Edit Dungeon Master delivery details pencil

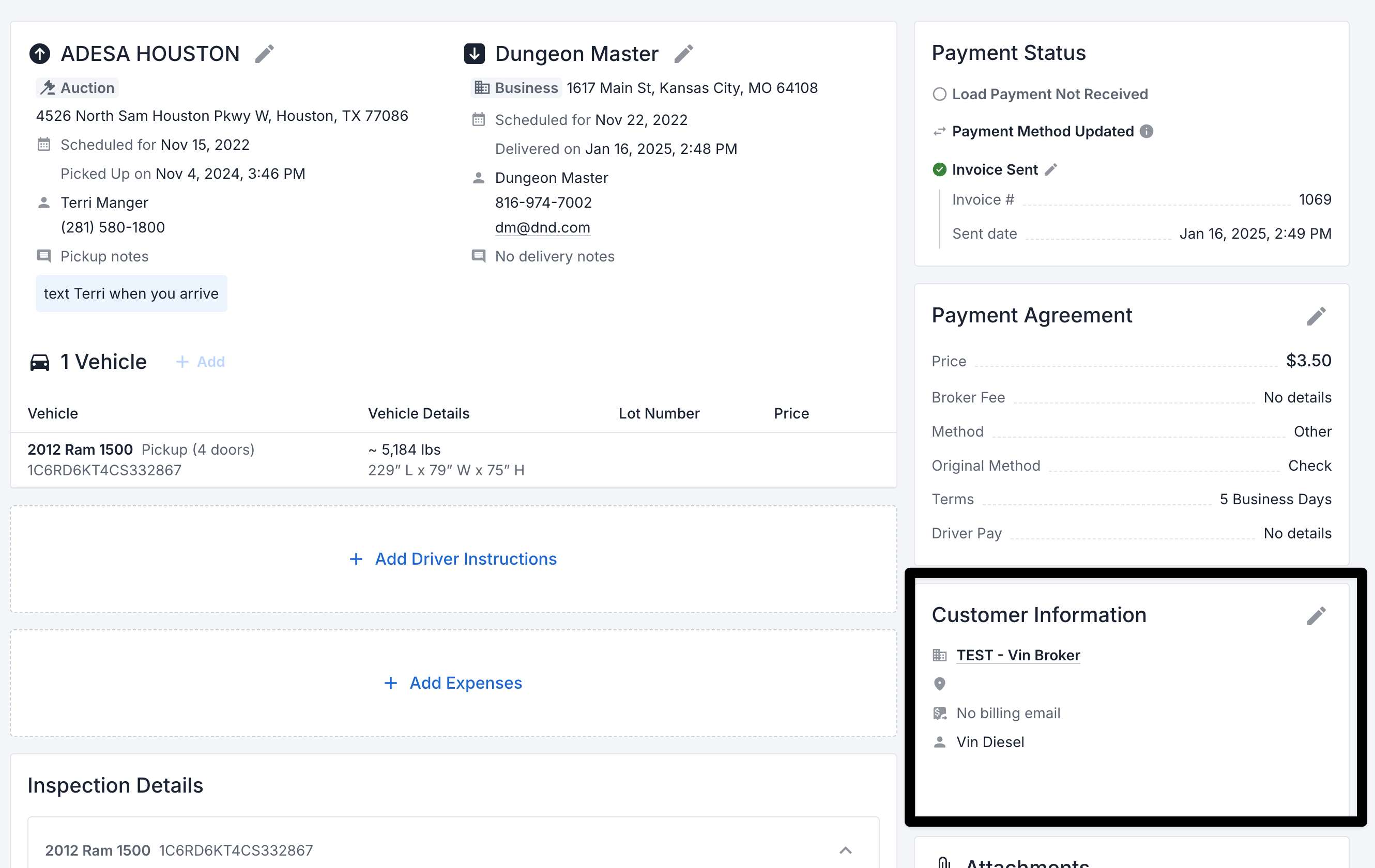tap(683, 54)
